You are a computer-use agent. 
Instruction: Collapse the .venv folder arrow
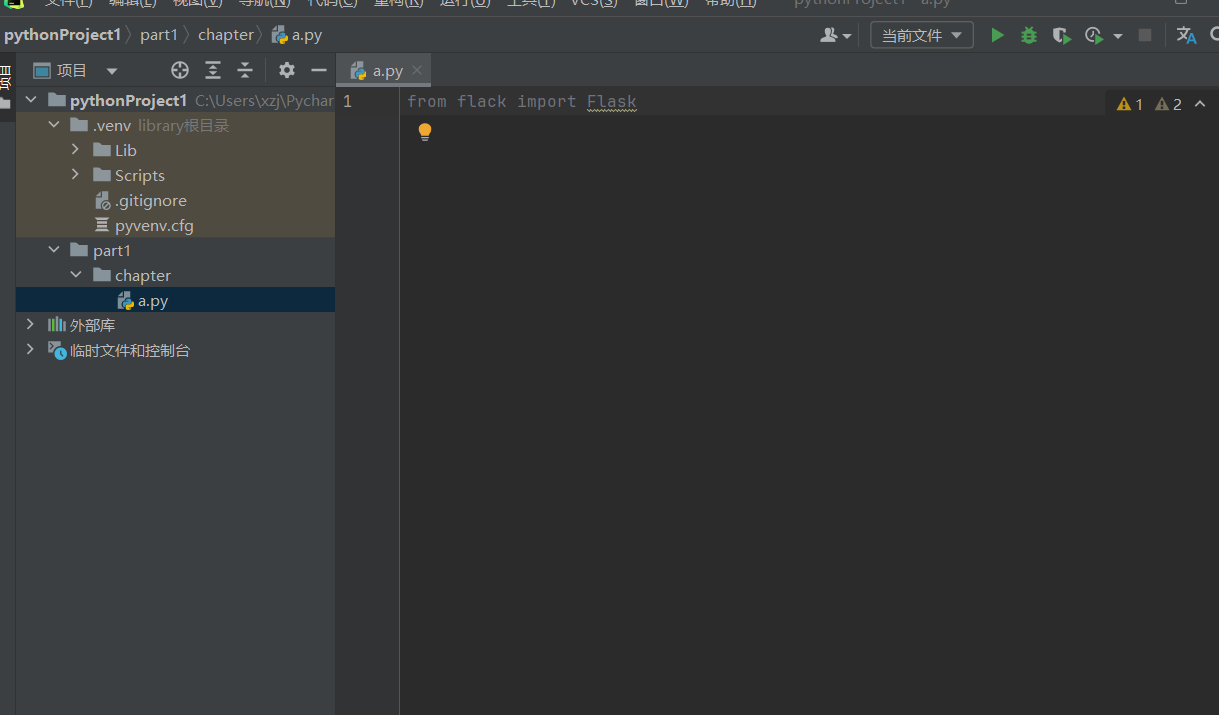(x=54, y=125)
